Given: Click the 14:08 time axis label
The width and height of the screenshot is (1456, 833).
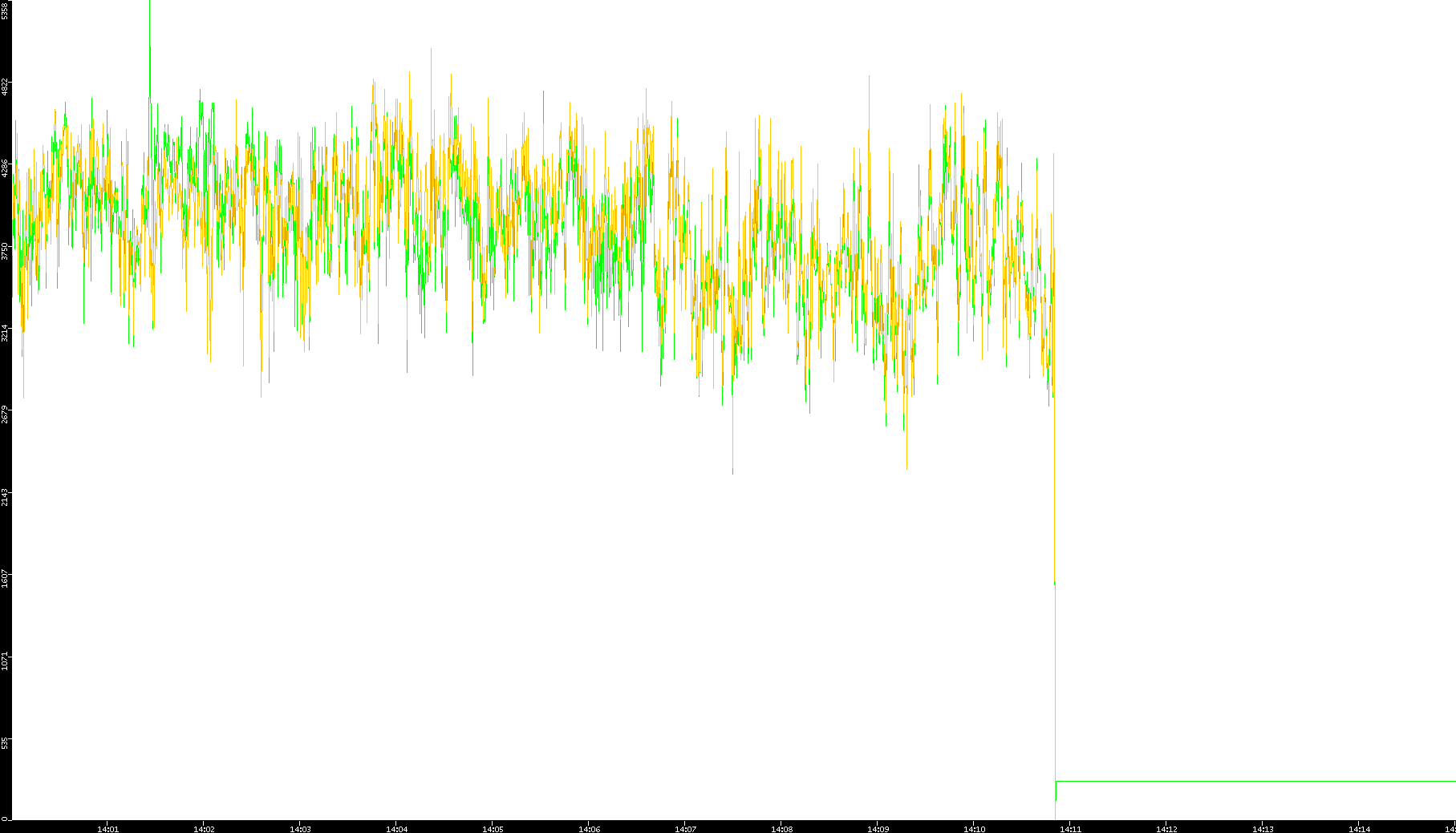Looking at the screenshot, I should tap(781, 828).
